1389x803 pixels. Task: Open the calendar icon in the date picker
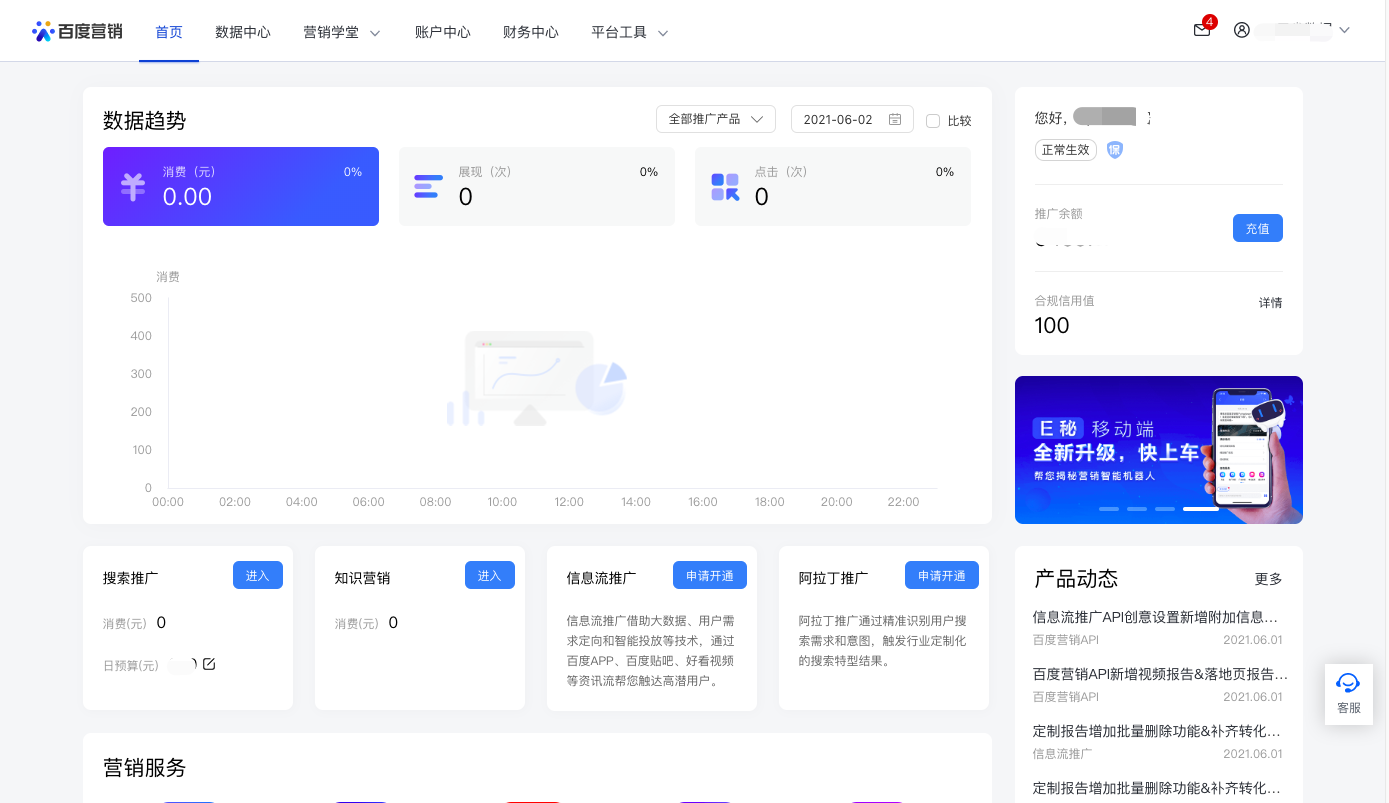[895, 118]
